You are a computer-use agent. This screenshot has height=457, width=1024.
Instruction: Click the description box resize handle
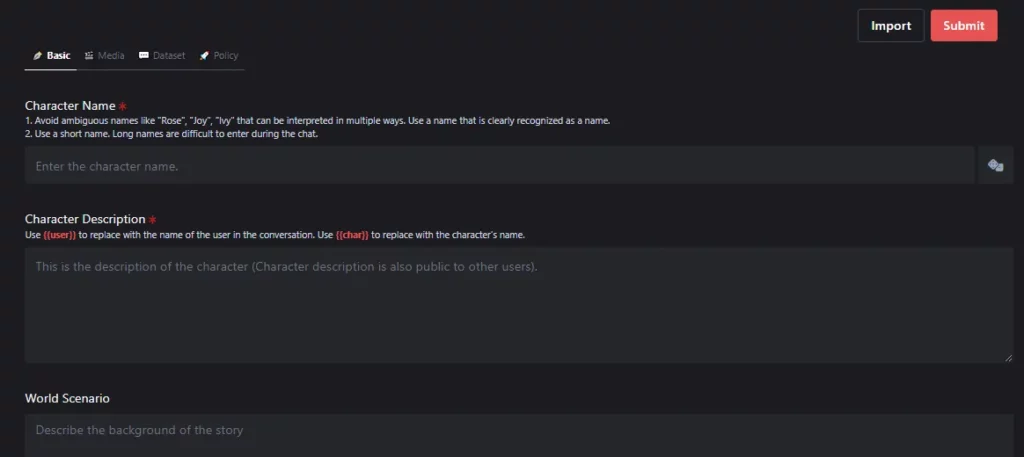pyautogui.click(x=1008, y=357)
